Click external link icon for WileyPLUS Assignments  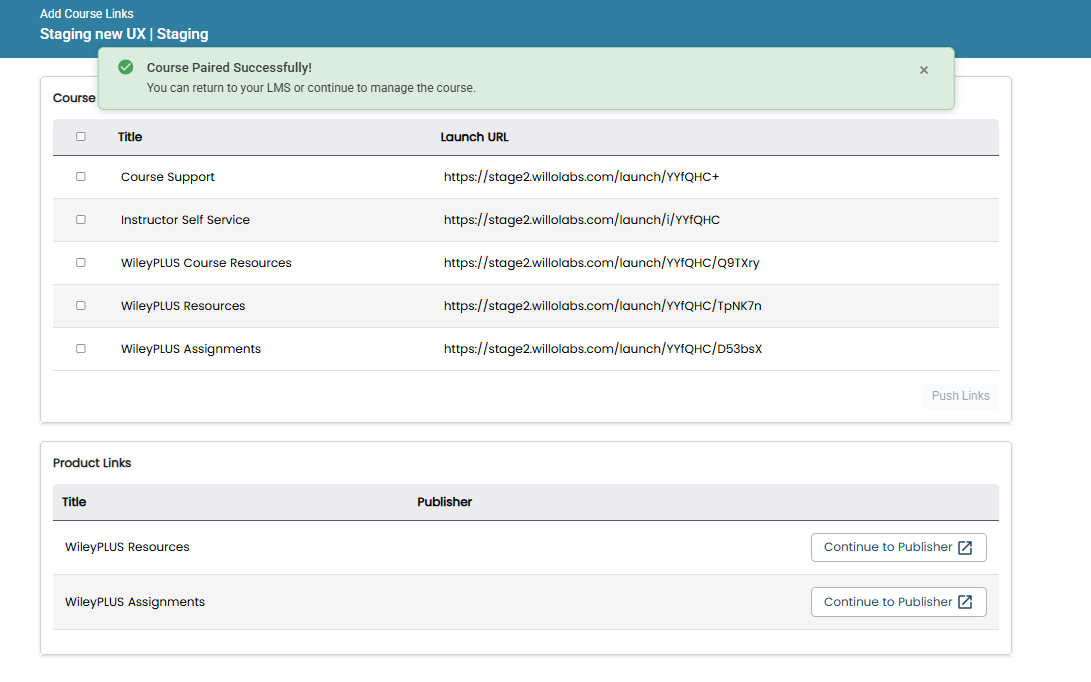(x=965, y=602)
